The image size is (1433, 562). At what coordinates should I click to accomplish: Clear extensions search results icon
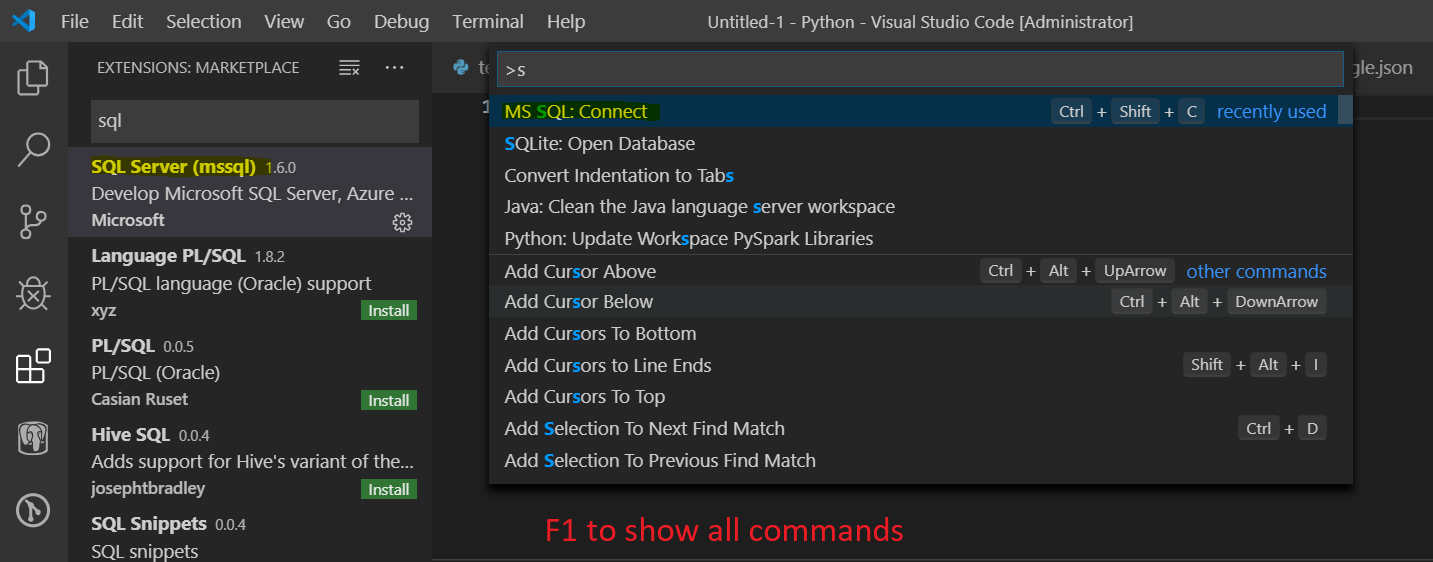(349, 68)
